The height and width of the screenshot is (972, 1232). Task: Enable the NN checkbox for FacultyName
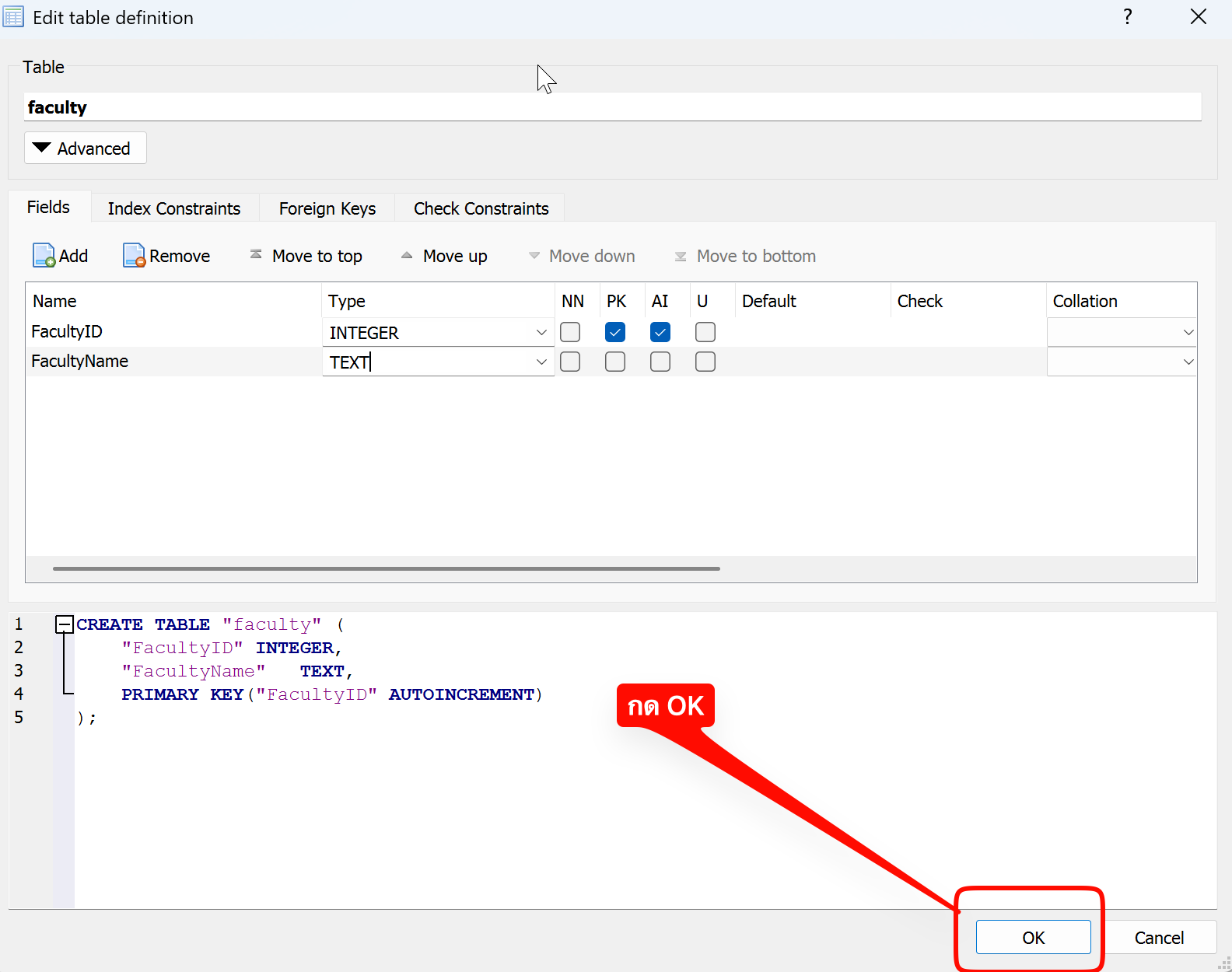click(570, 362)
